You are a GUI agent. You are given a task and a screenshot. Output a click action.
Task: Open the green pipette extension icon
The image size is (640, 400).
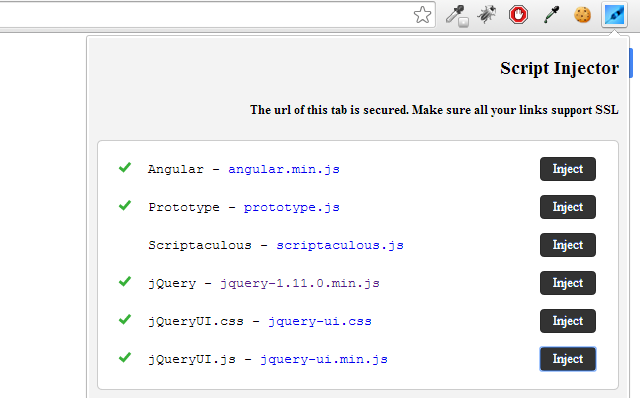click(551, 15)
